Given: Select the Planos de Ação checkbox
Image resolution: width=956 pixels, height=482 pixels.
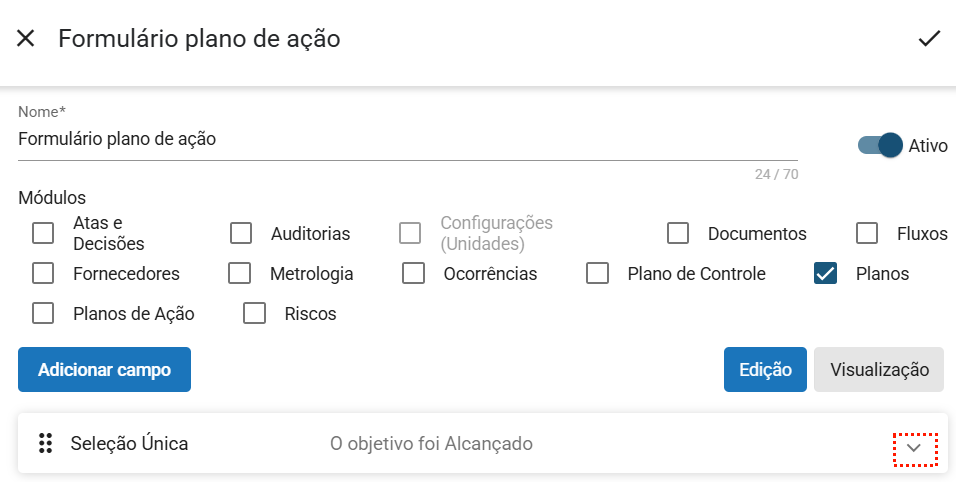Looking at the screenshot, I should (x=43, y=313).
